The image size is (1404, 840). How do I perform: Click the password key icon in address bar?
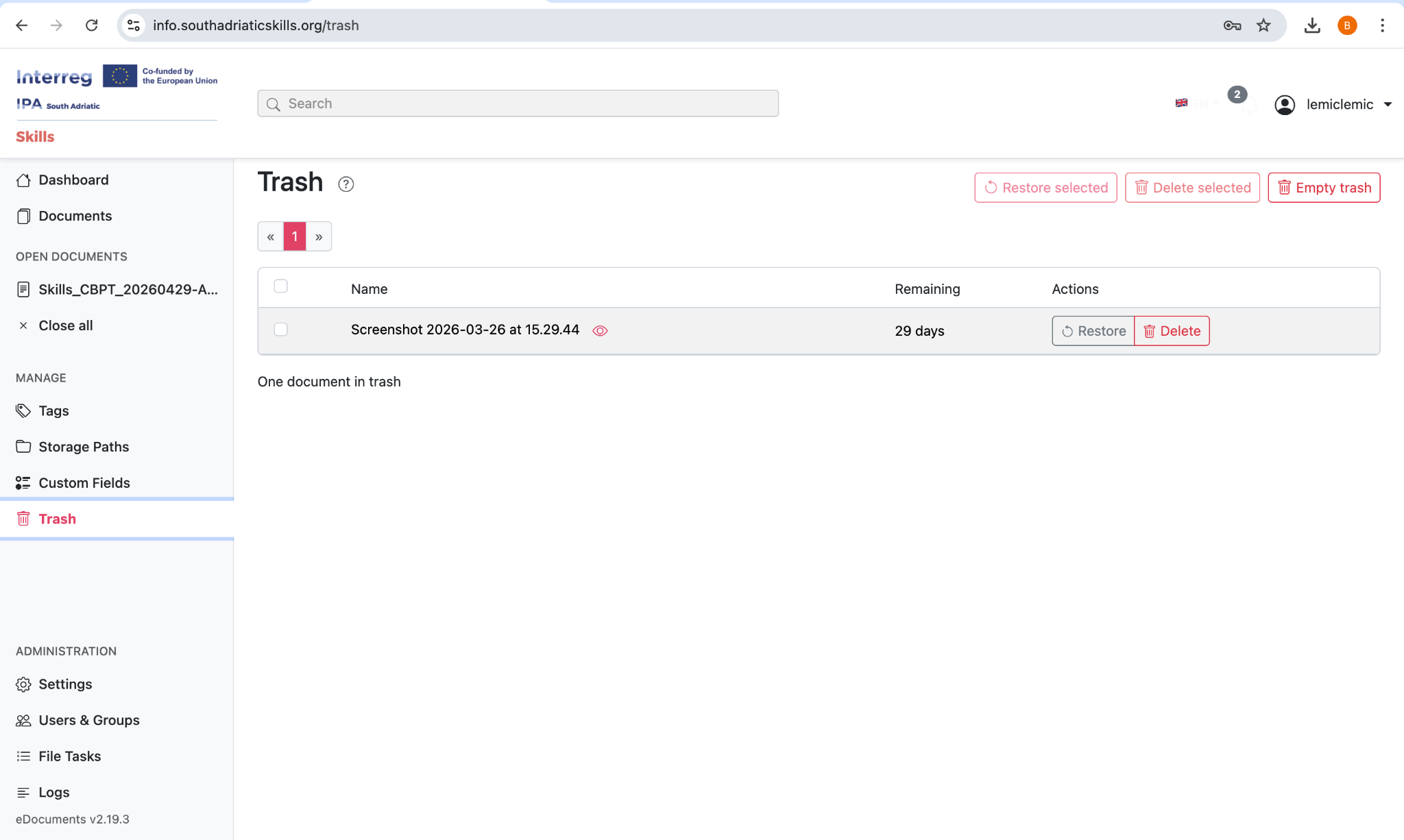pos(1232,25)
